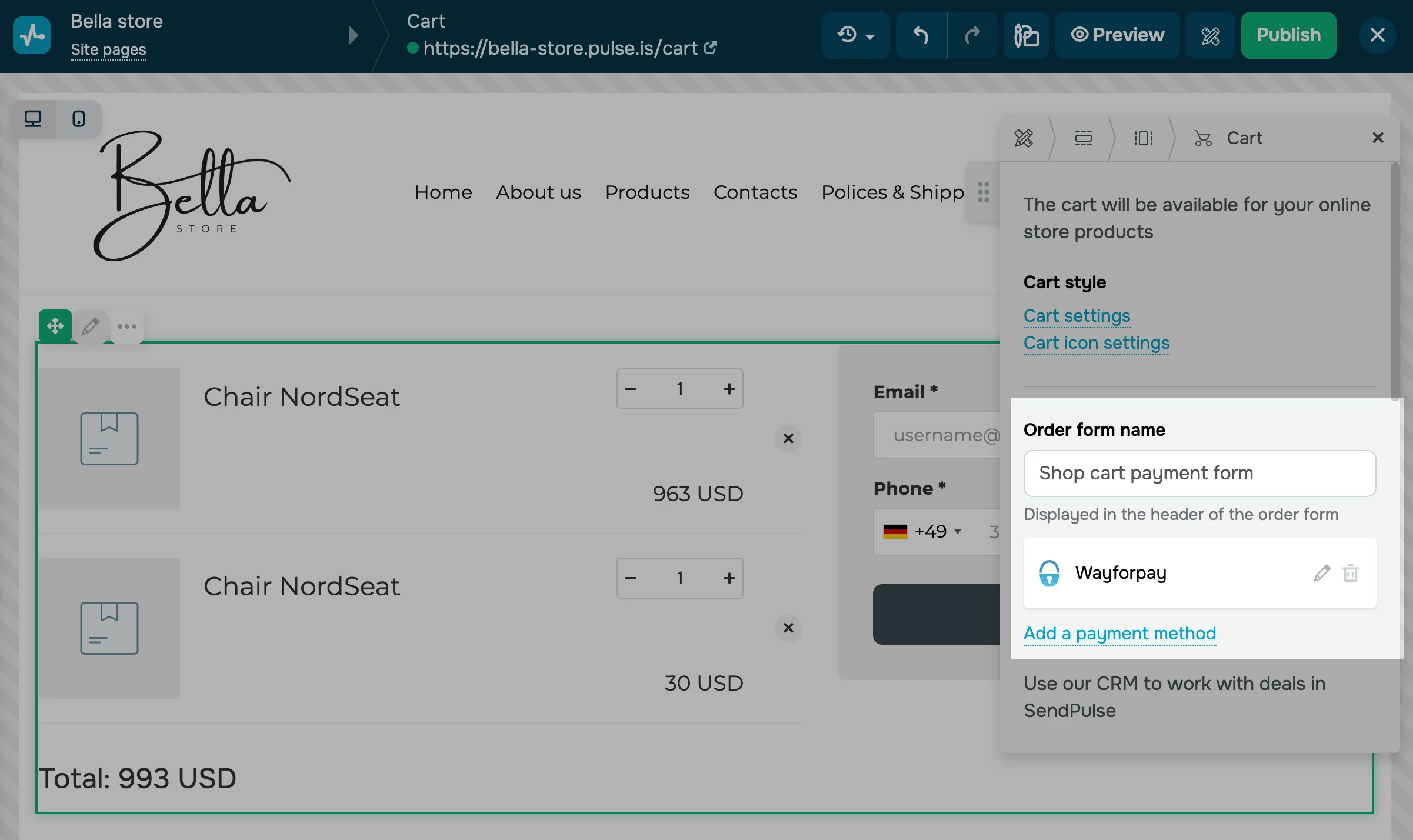Viewport: 1413px width, 840px height.
Task: Click Add a payment method link
Action: (x=1119, y=634)
